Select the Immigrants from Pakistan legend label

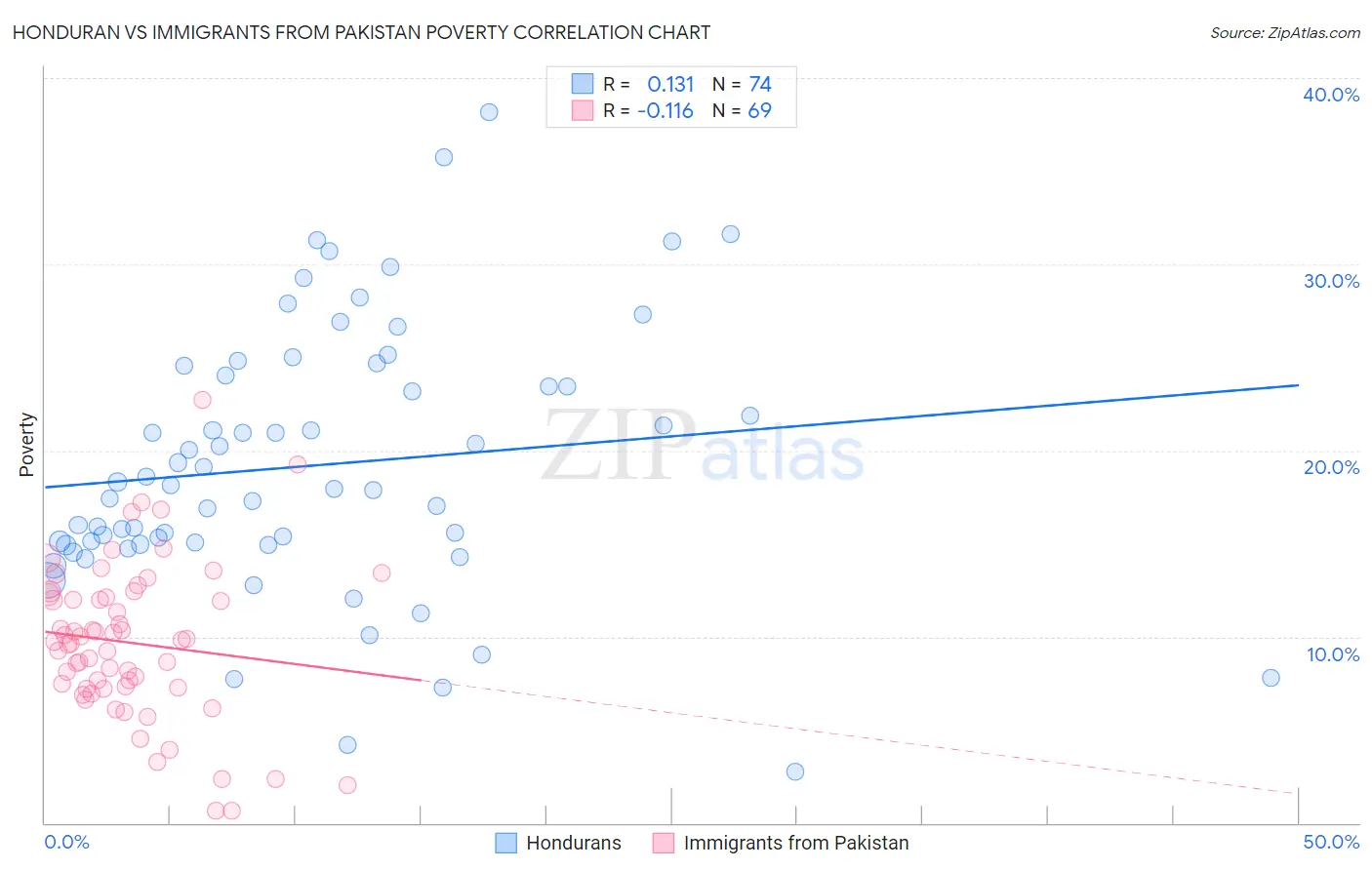tap(796, 843)
